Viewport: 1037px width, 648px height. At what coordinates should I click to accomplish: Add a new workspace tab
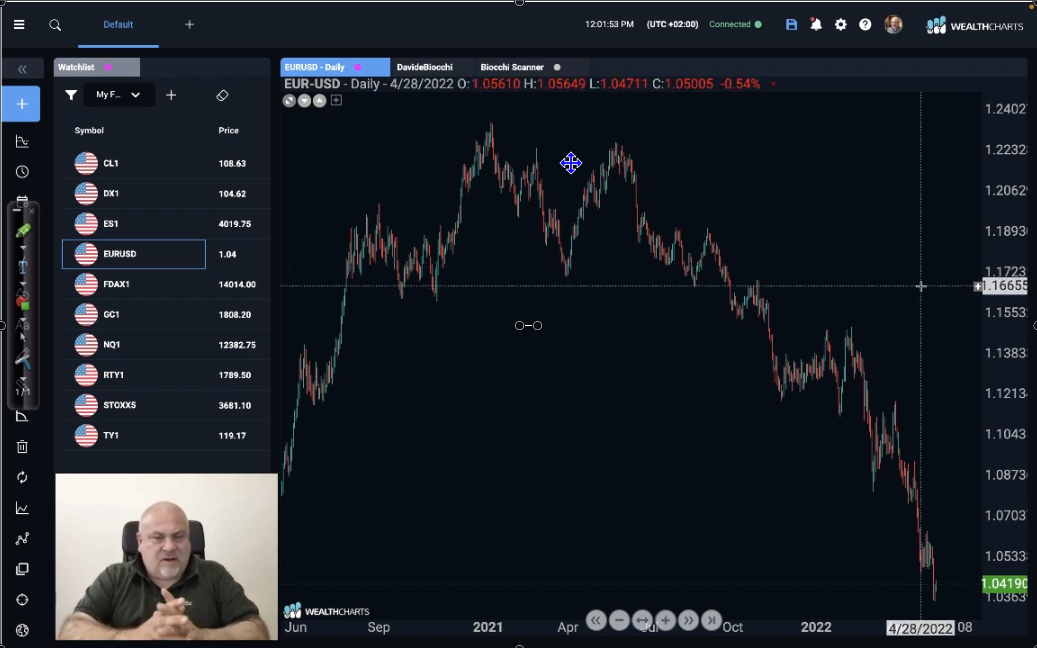(189, 24)
